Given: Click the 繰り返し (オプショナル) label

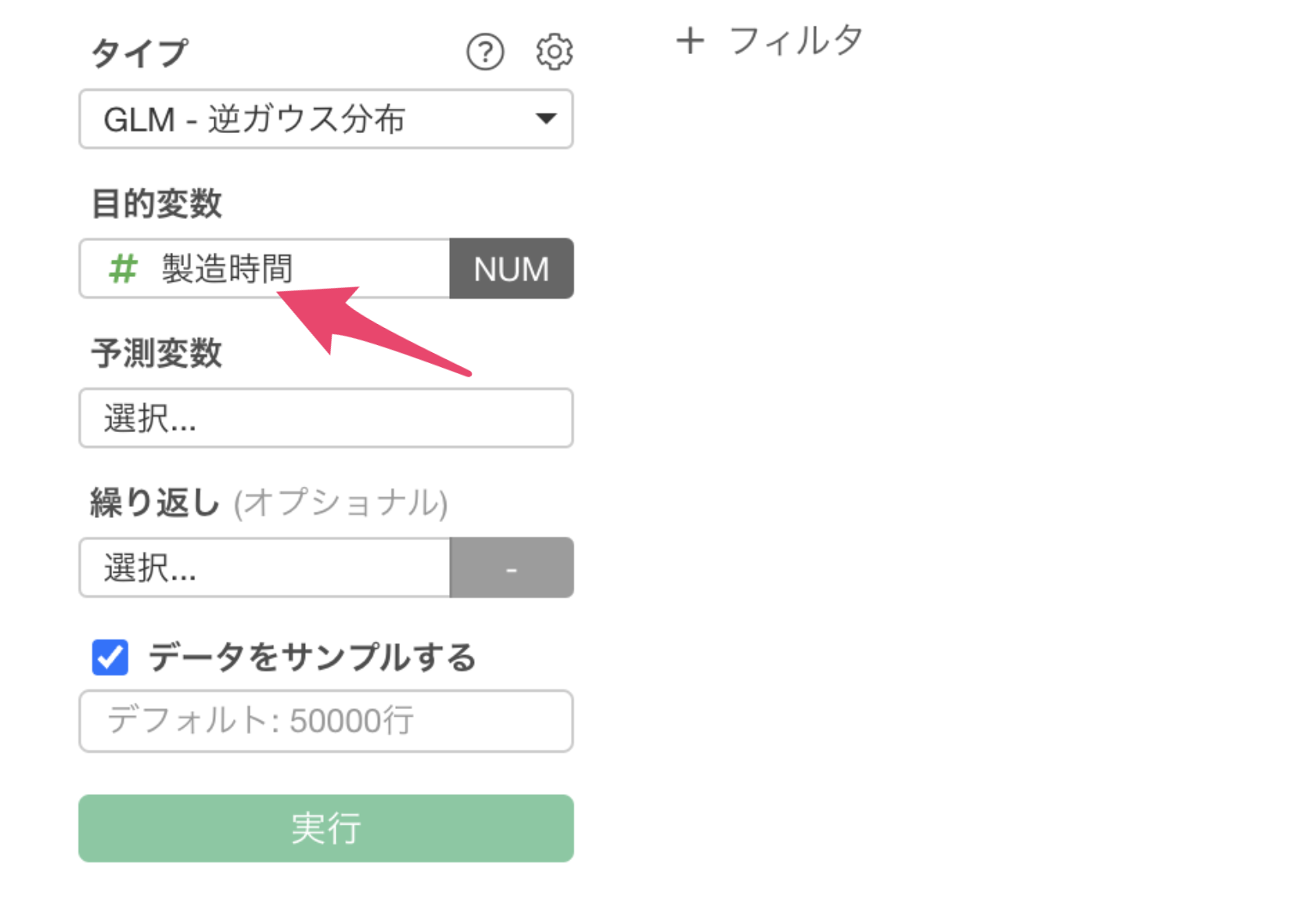Looking at the screenshot, I should [269, 502].
